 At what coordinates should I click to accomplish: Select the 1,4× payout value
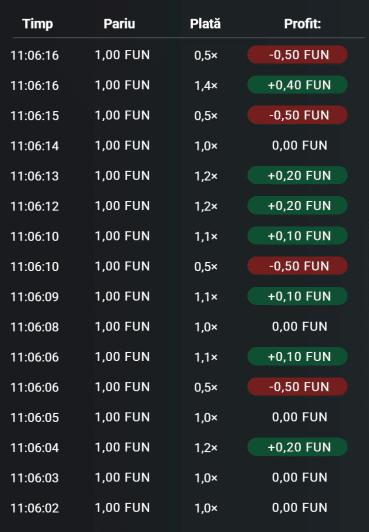(206, 86)
